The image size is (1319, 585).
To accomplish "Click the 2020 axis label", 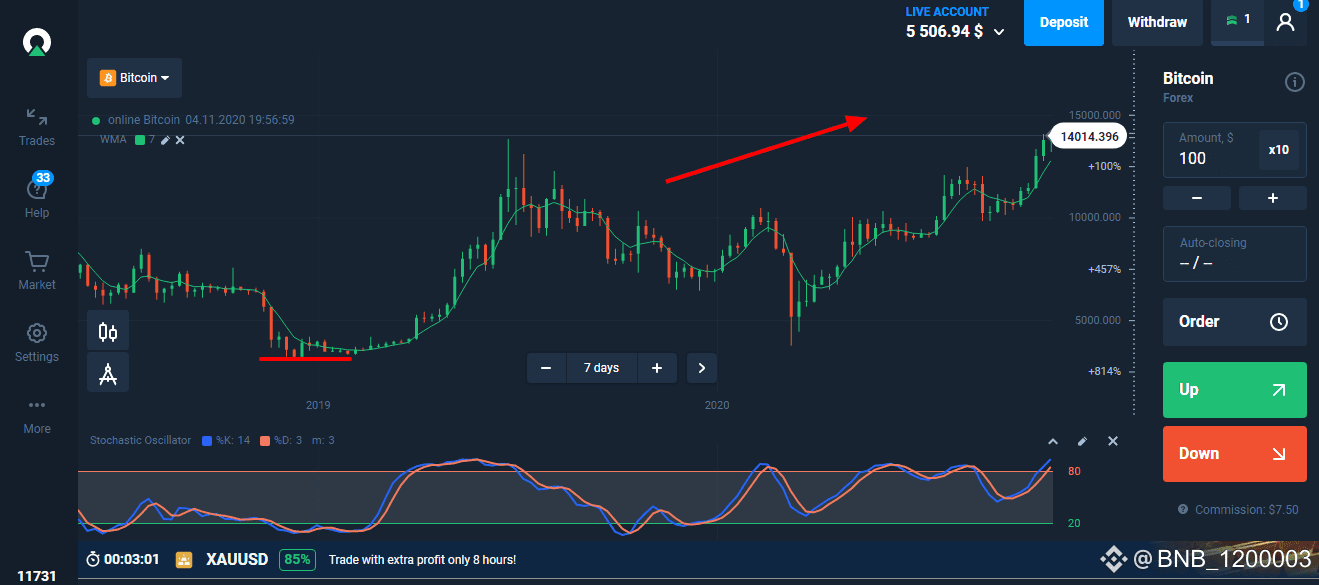I will [x=717, y=405].
